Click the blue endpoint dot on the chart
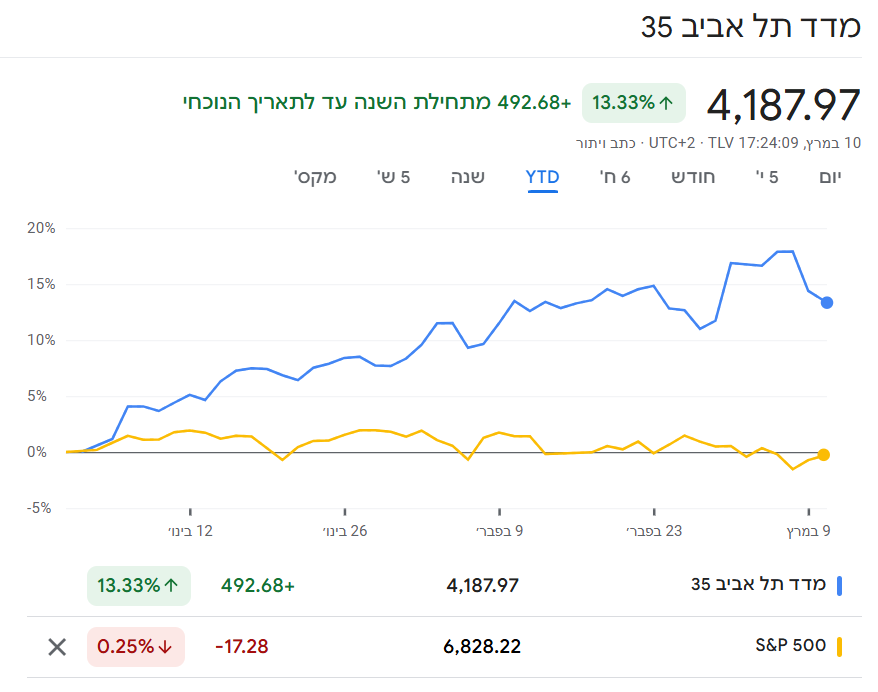 pyautogui.click(x=827, y=302)
